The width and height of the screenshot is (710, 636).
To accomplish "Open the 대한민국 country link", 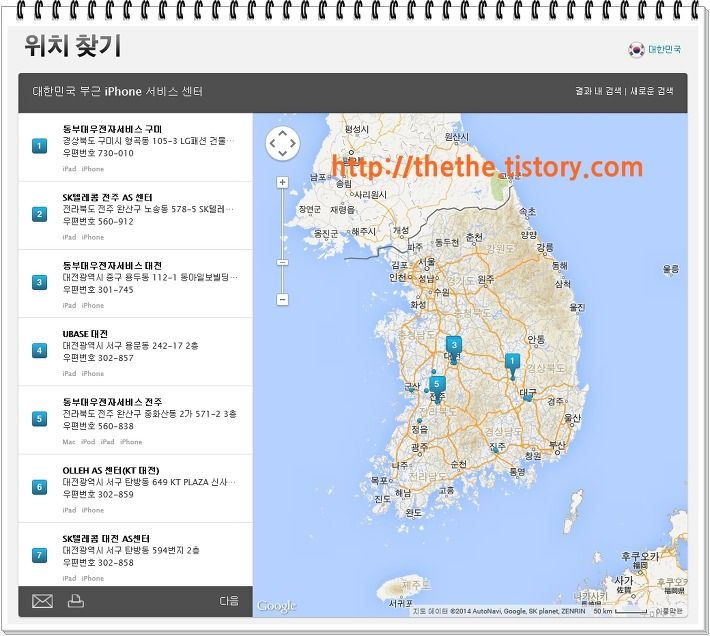I will tap(664, 49).
